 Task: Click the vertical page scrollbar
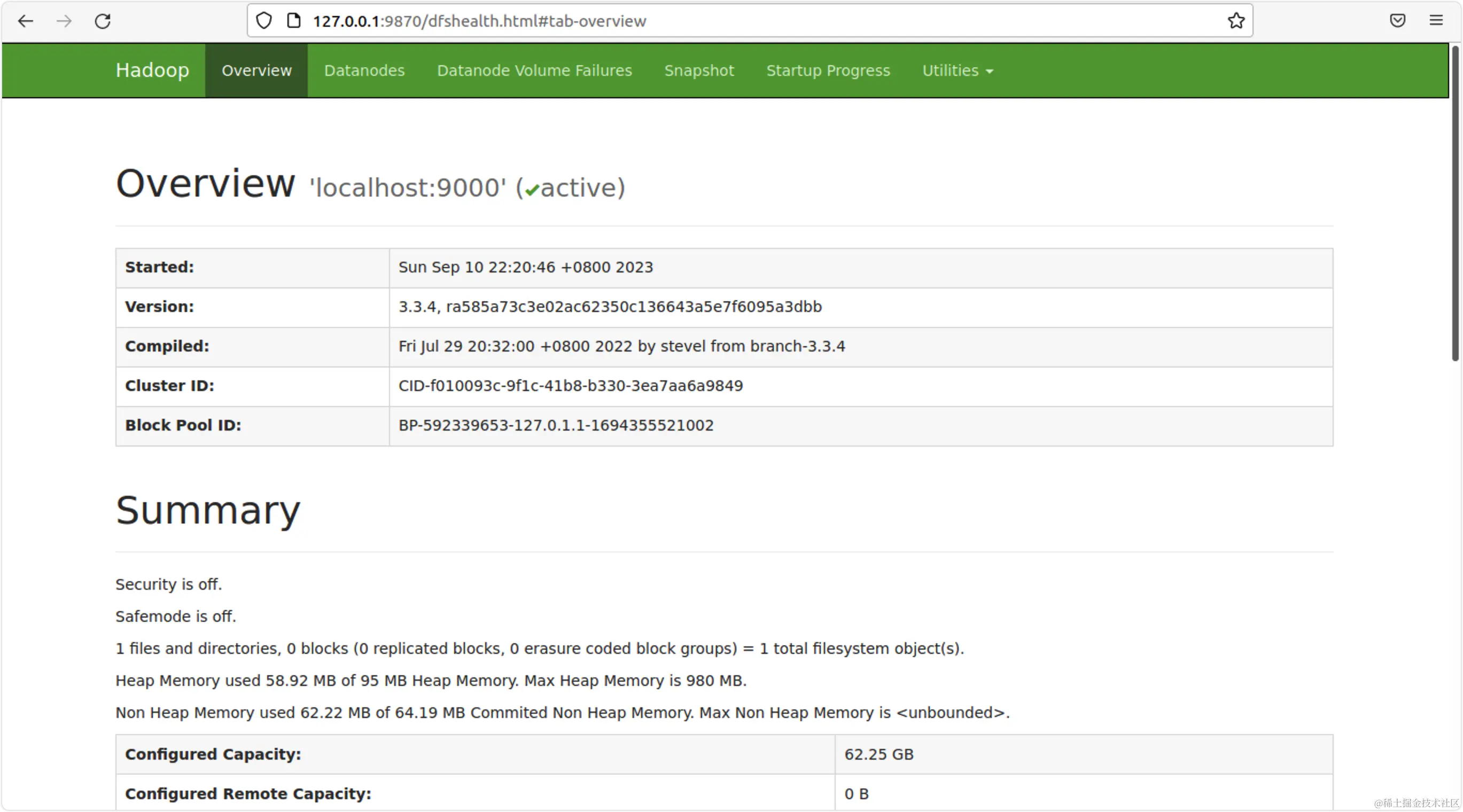coord(1455,205)
